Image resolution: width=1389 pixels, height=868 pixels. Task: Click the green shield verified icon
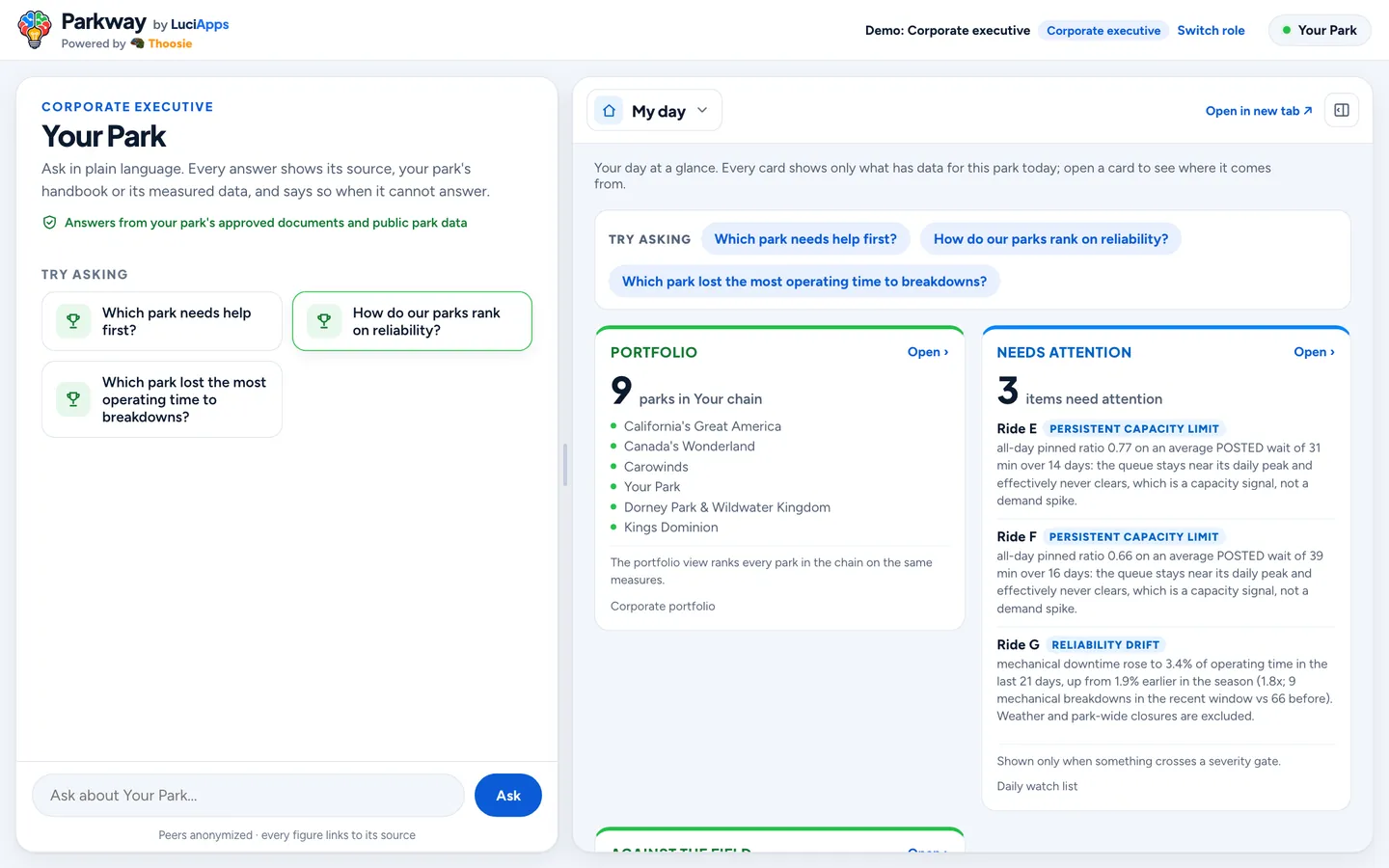[49, 223]
